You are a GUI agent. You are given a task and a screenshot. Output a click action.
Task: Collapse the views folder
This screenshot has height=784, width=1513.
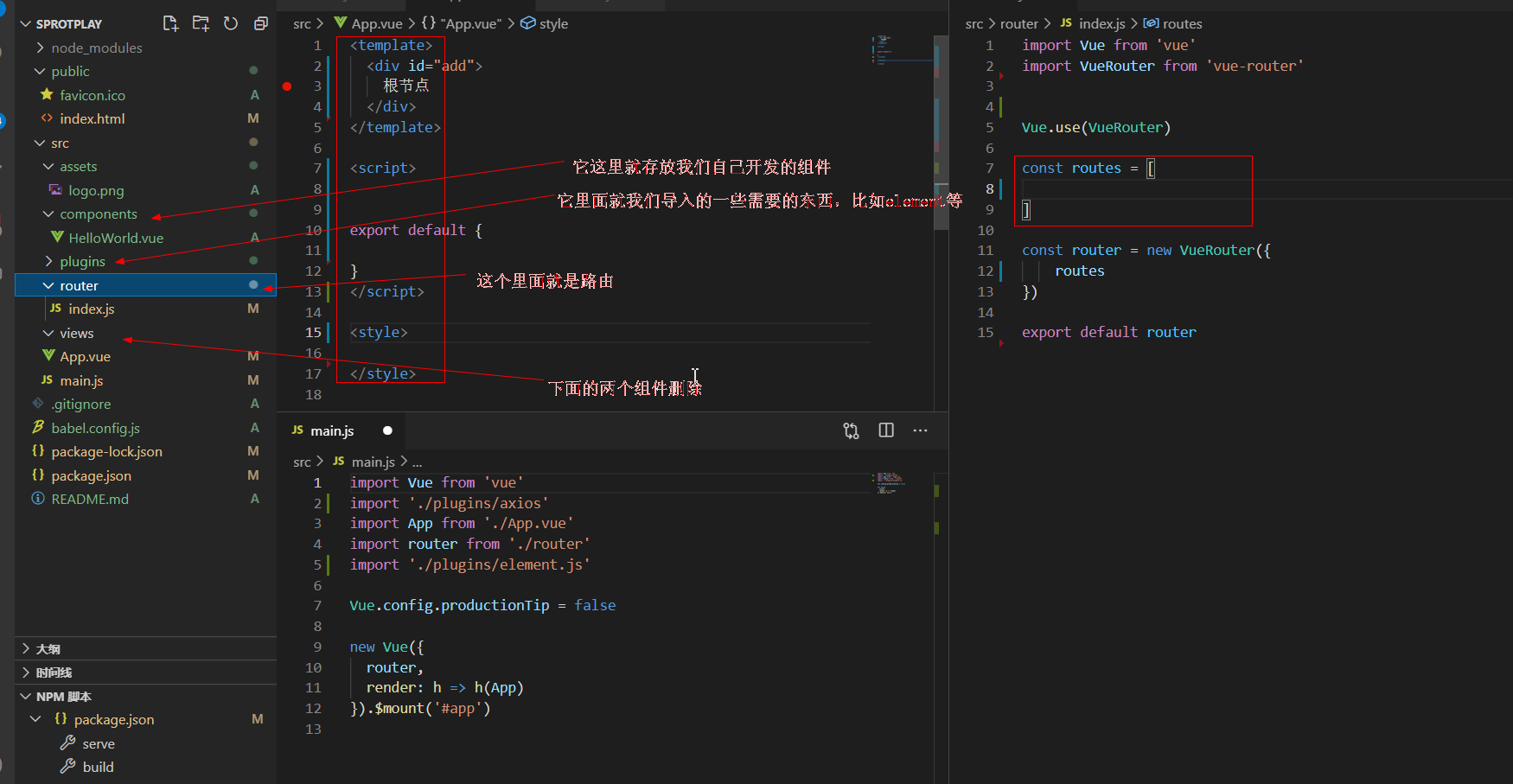point(48,333)
